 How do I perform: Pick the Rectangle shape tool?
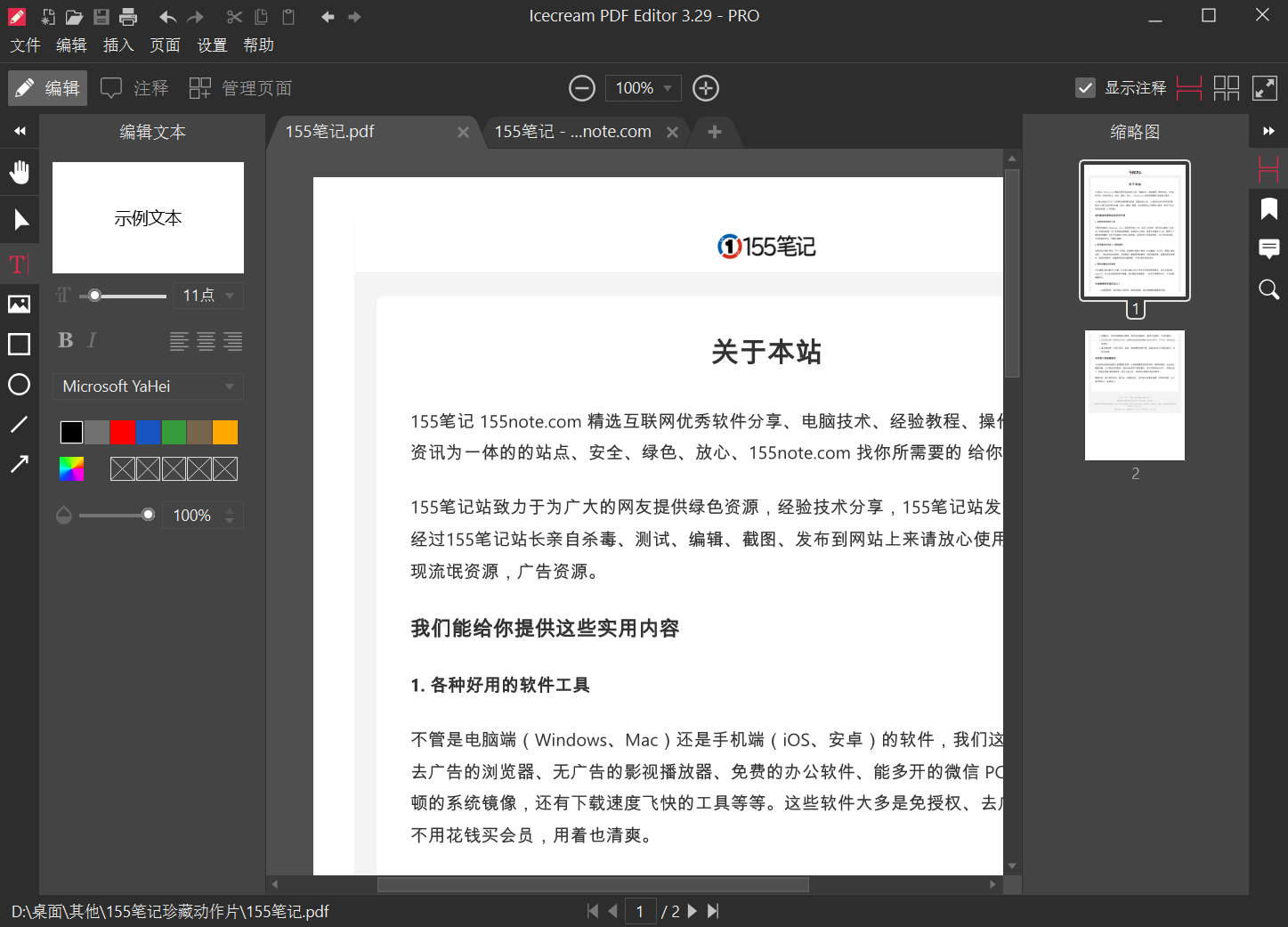(19, 345)
